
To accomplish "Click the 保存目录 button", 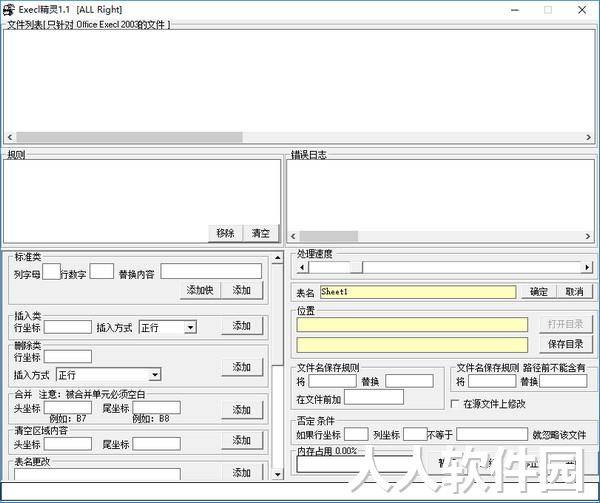I will click(x=566, y=344).
